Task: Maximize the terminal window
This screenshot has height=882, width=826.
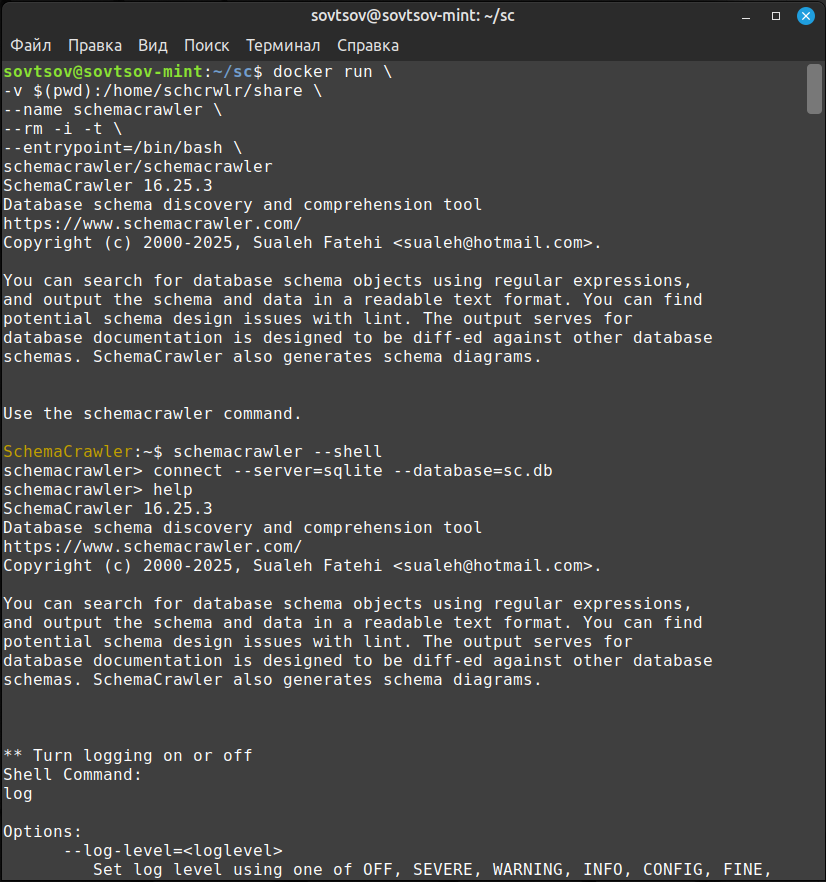Action: [776, 16]
